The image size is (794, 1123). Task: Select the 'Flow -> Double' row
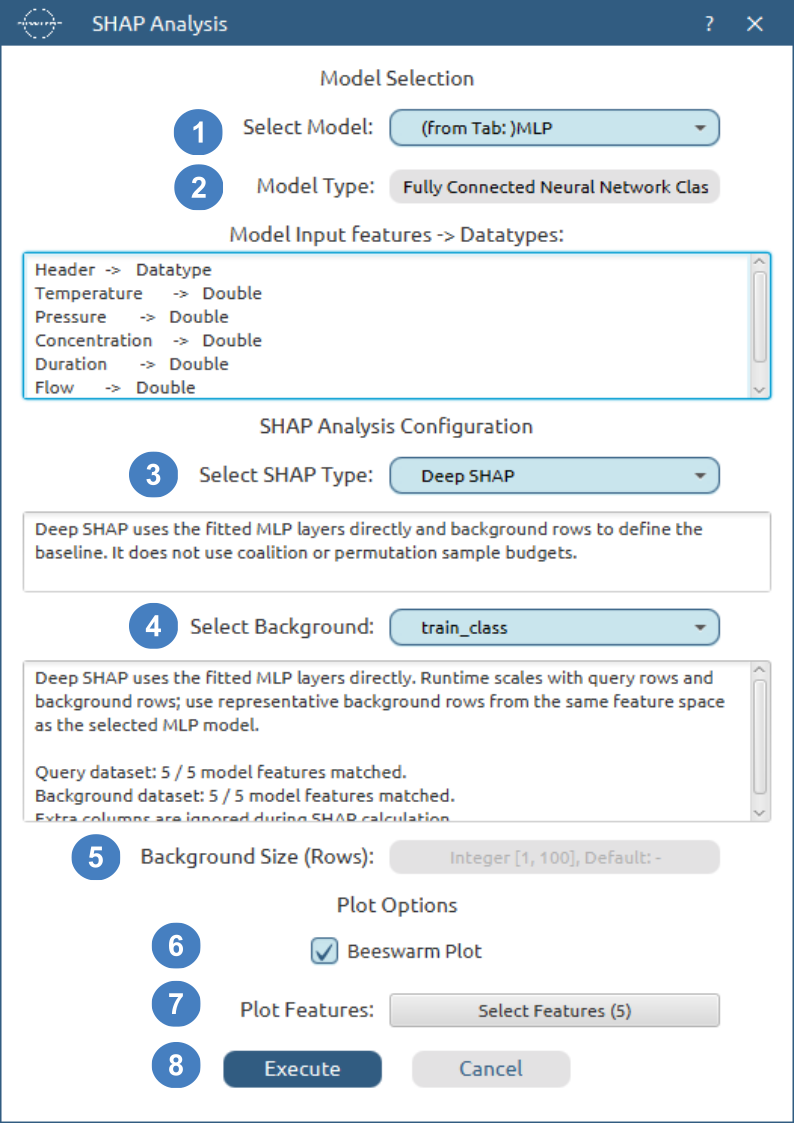pyautogui.click(x=115, y=387)
